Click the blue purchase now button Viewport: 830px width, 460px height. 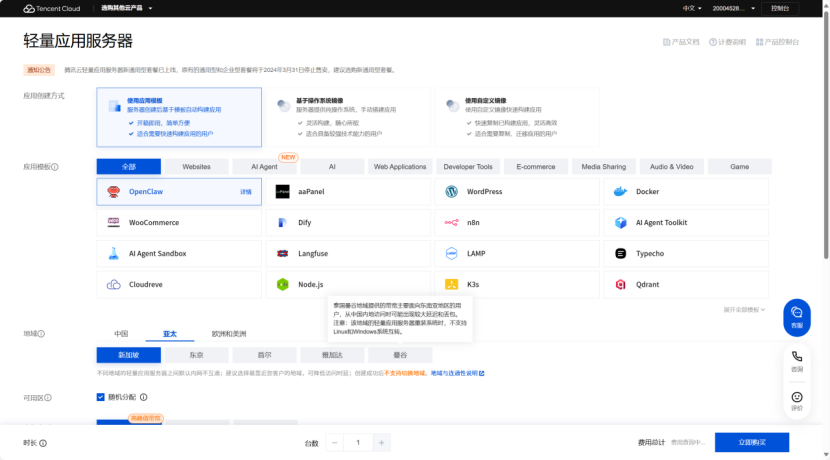(x=752, y=442)
